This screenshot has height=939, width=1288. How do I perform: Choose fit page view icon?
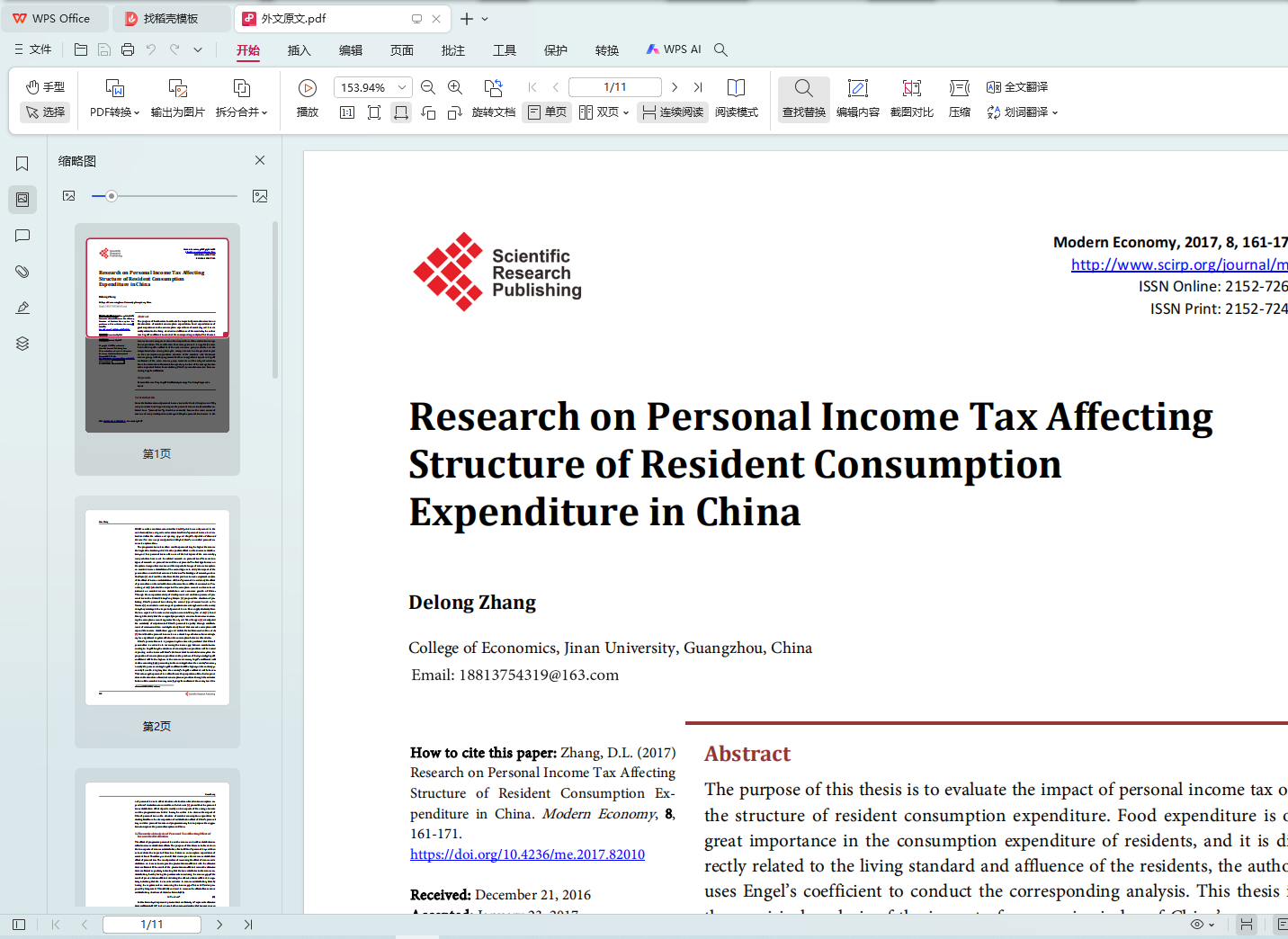coord(374,112)
